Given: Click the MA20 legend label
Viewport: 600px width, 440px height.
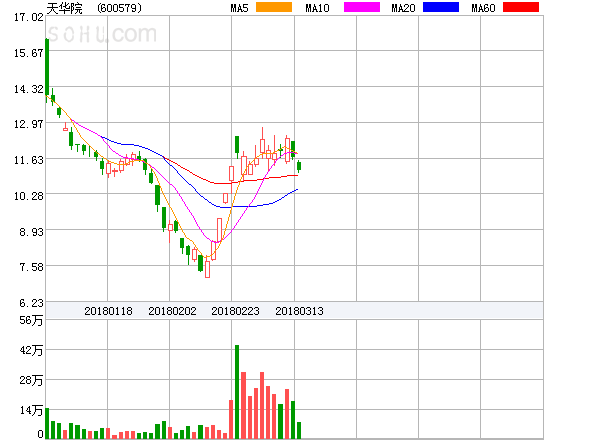Looking at the screenshot, I should (403, 8).
